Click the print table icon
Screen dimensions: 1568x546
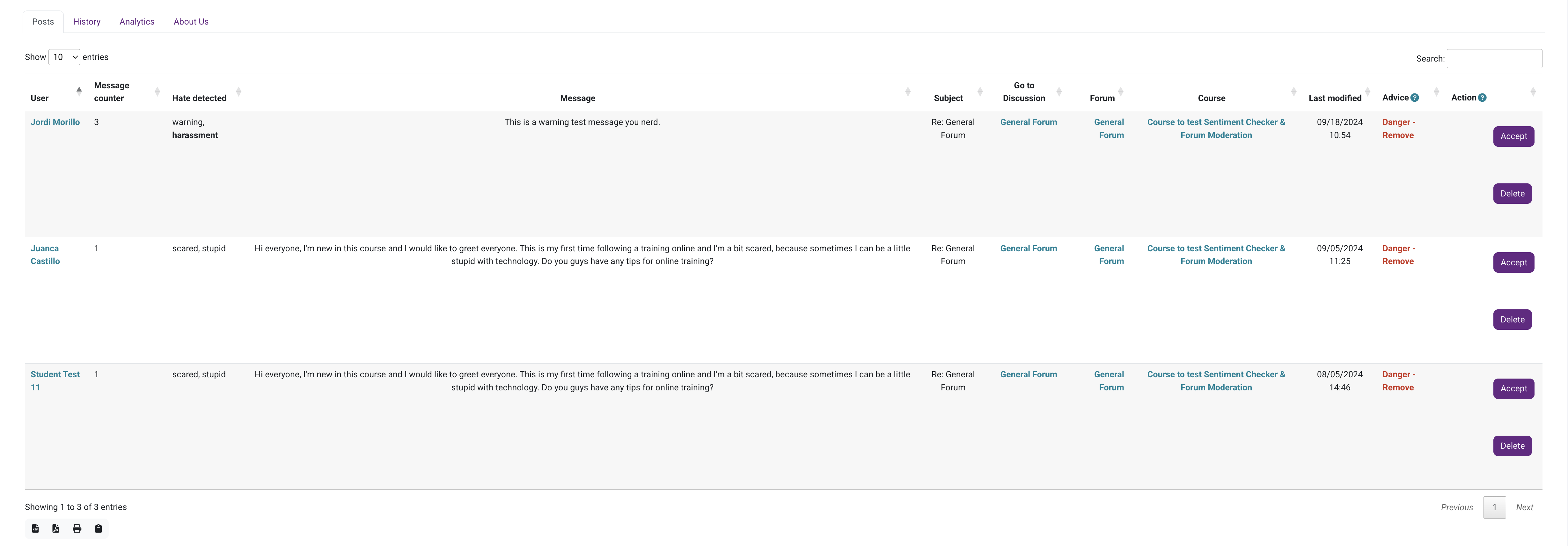click(77, 528)
